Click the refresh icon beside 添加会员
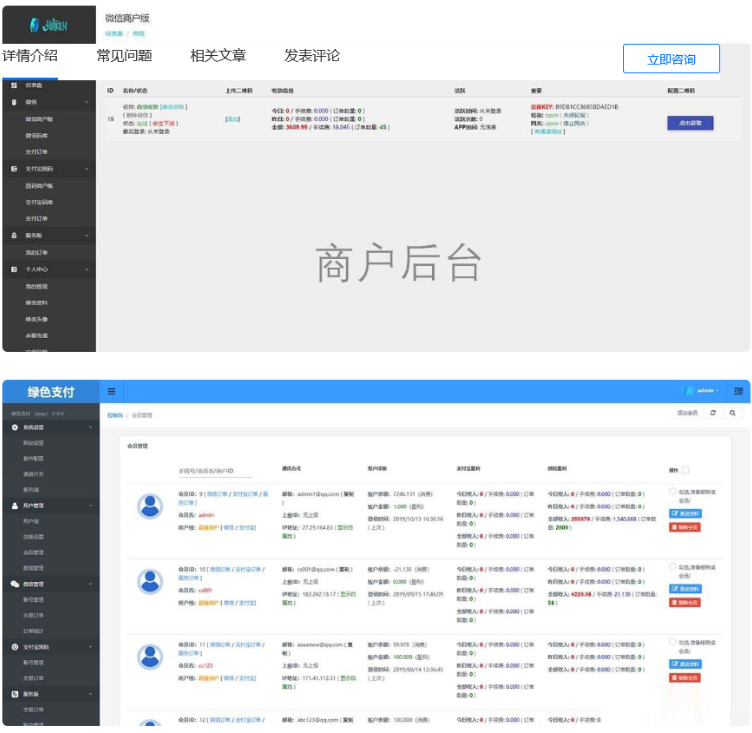This screenshot has width=752, height=733. pos(713,413)
